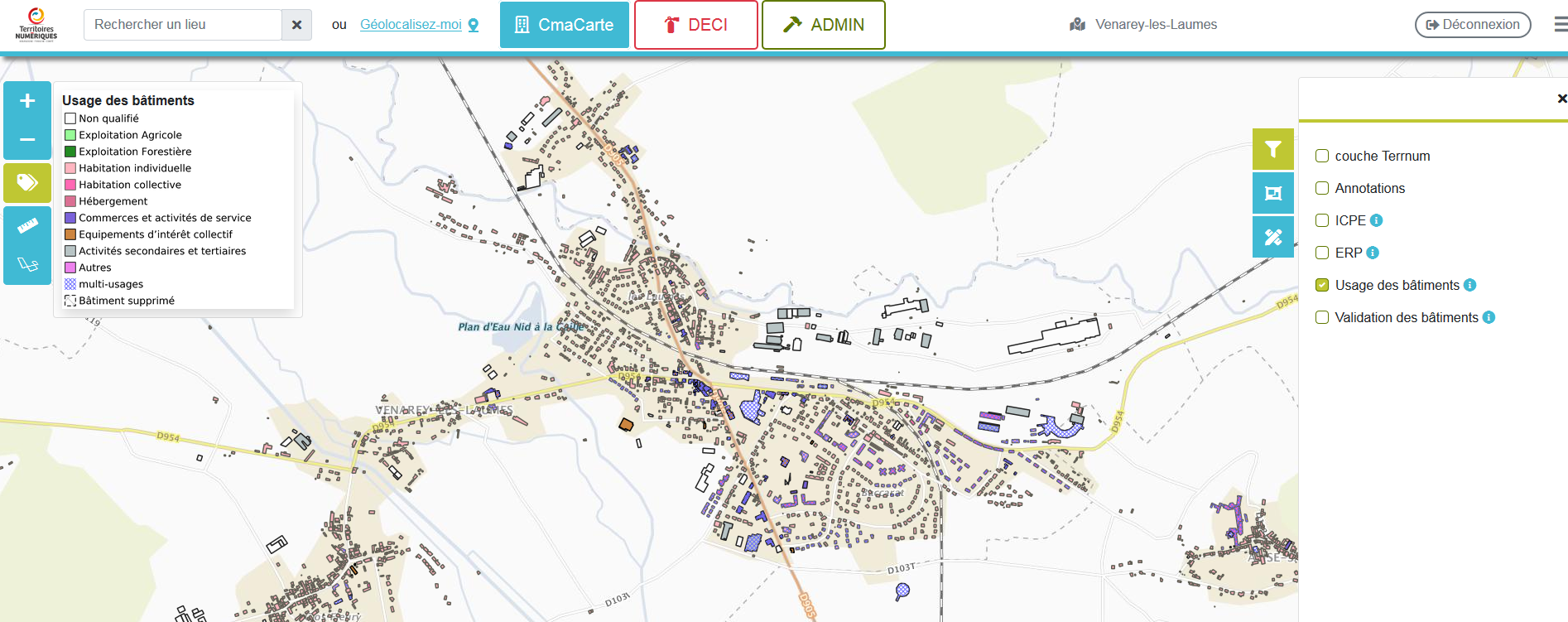This screenshot has width=1568, height=622.
Task: Open the ADMIN tab
Action: click(x=823, y=25)
